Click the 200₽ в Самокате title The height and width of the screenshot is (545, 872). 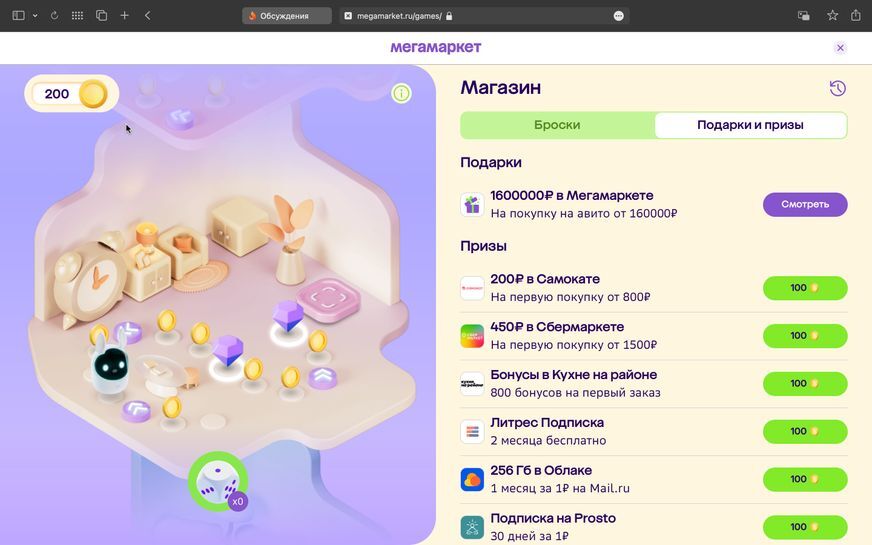point(545,279)
